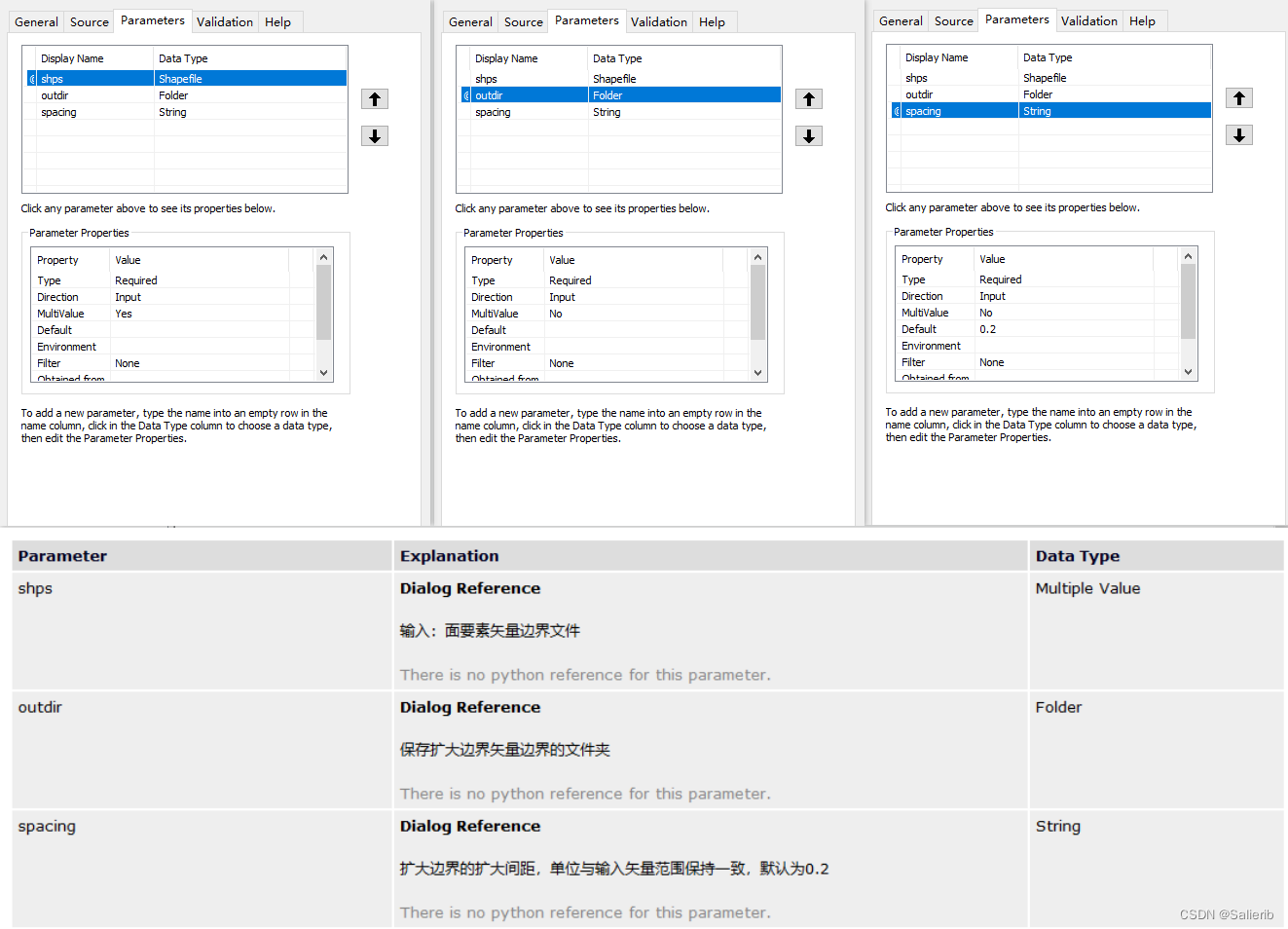
Task: Select spacing row in middle panel list
Action: point(621,112)
